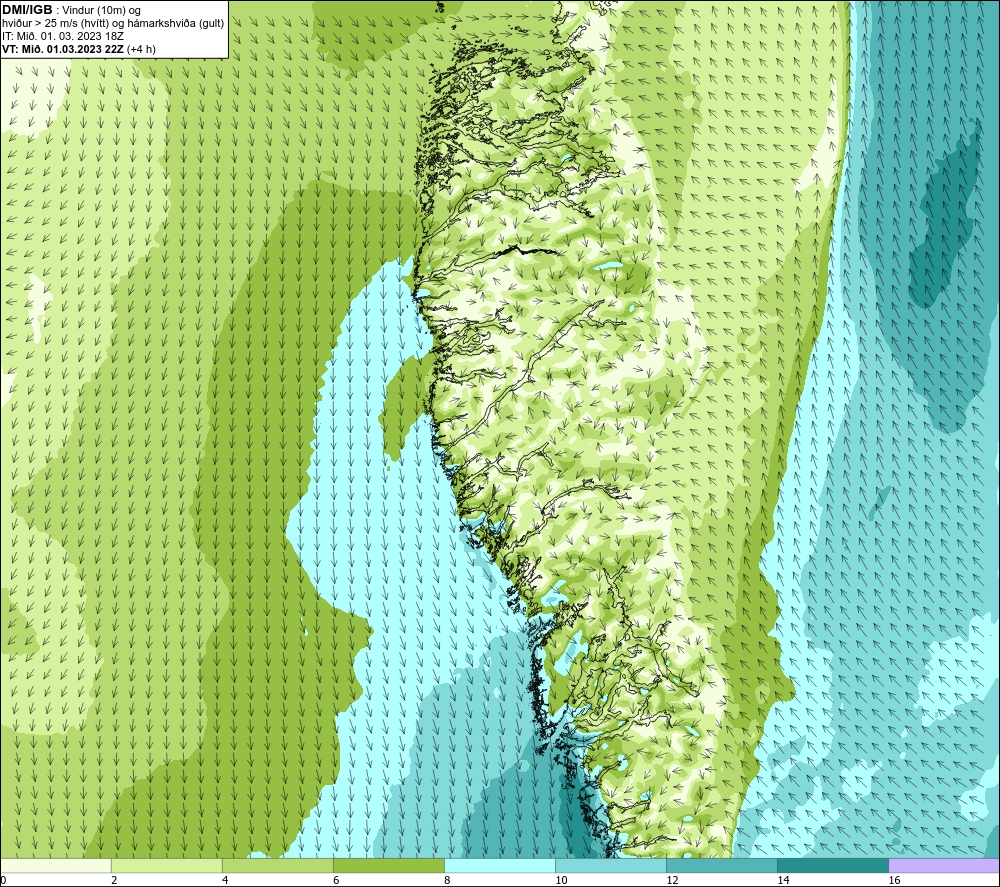The width and height of the screenshot is (1000, 887).
Task: Click the valid time line 'VT: Mið. 01.03.2023 22Z'
Action: coord(61,49)
